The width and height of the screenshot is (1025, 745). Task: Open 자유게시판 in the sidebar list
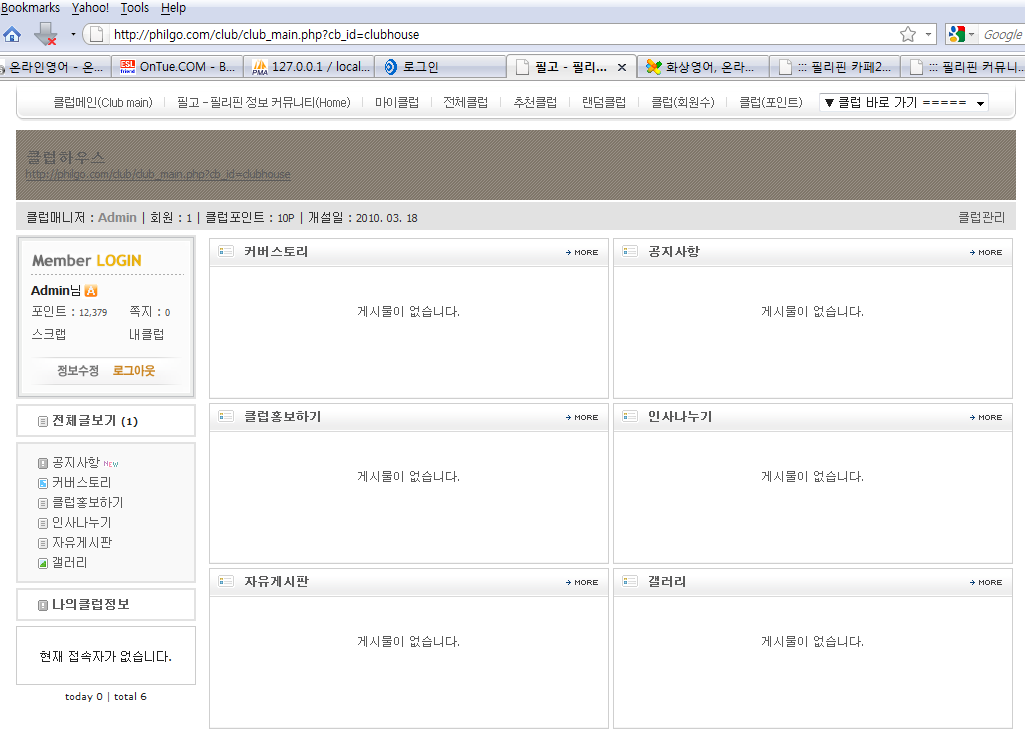click(x=81, y=543)
